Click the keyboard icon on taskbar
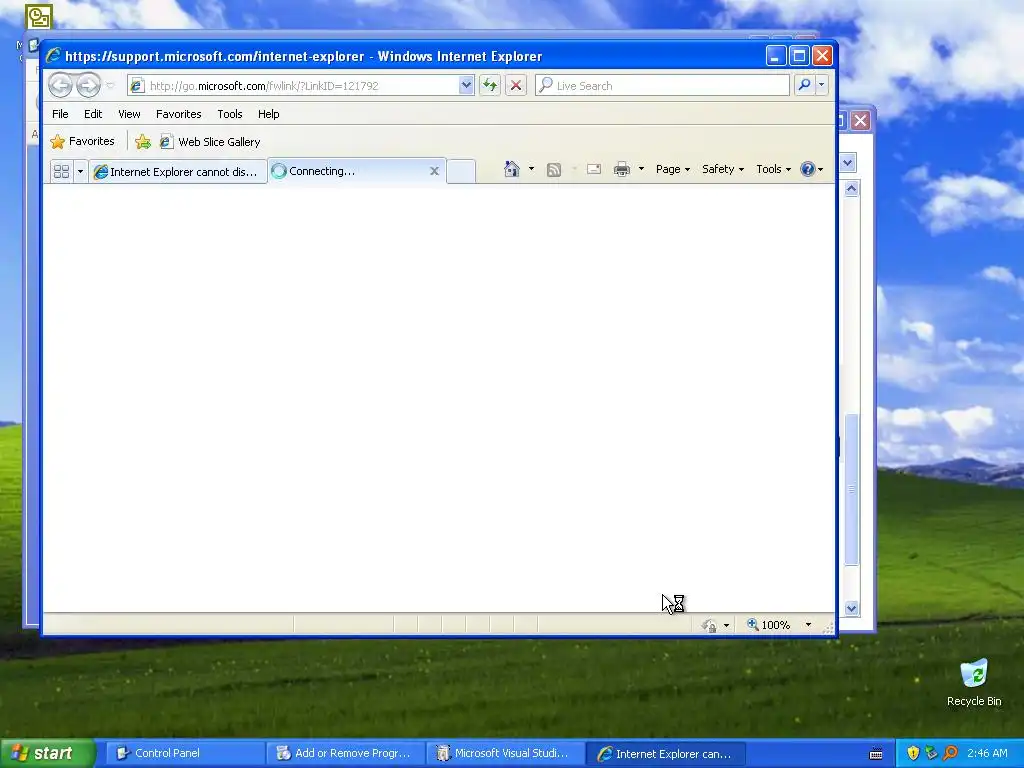 [x=876, y=754]
